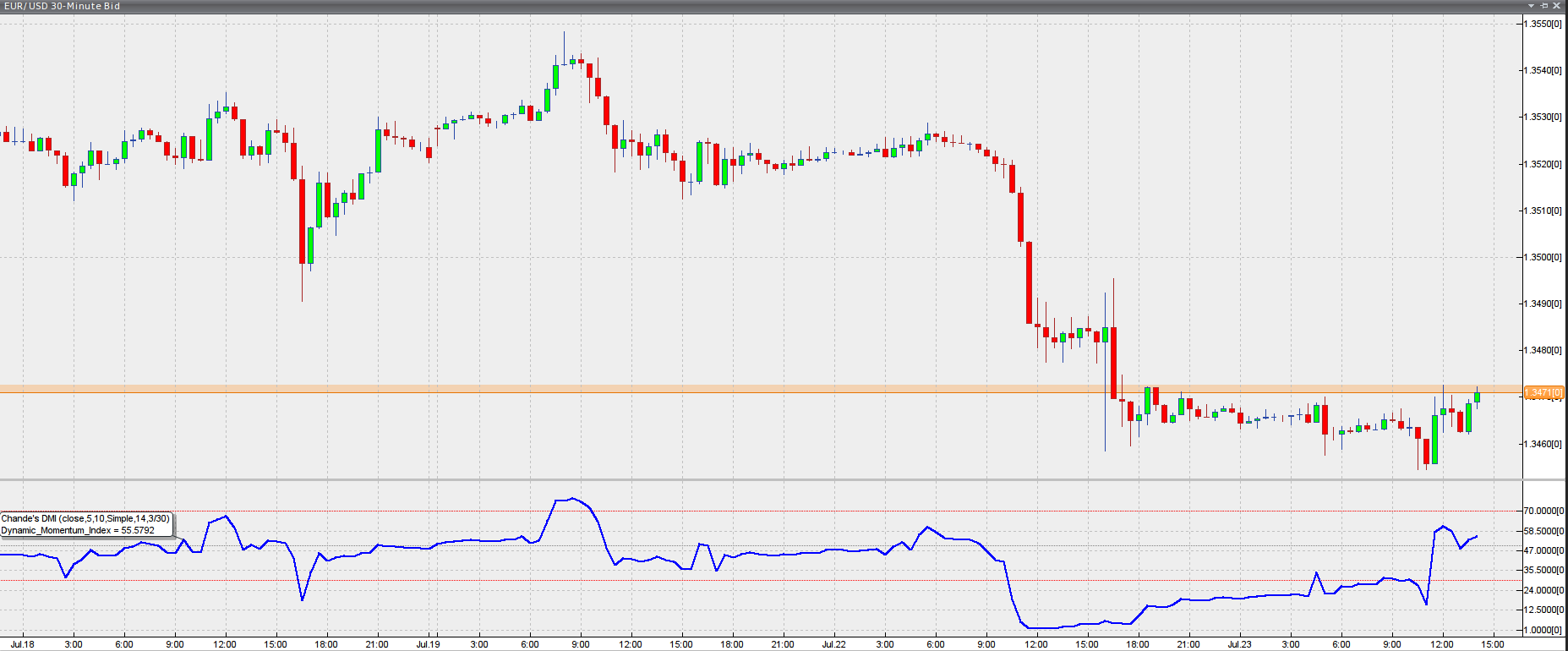
Task: Select the Jul.22 date on time axis
Action: [x=834, y=644]
